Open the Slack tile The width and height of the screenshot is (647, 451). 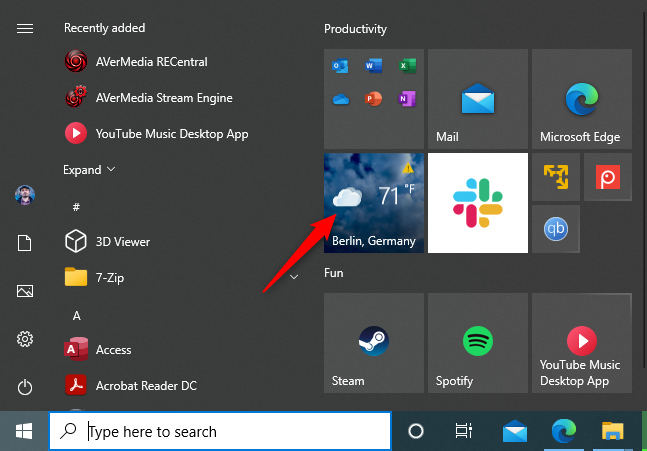[477, 203]
